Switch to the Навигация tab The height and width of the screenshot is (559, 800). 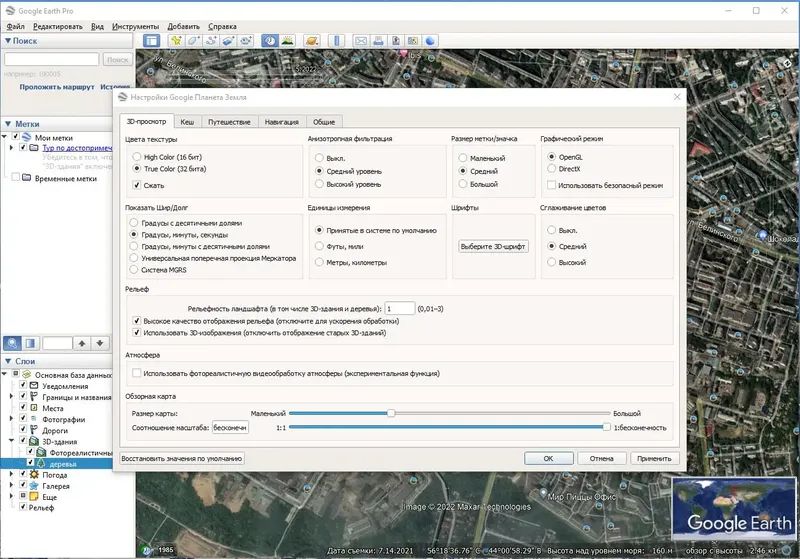[281, 121]
